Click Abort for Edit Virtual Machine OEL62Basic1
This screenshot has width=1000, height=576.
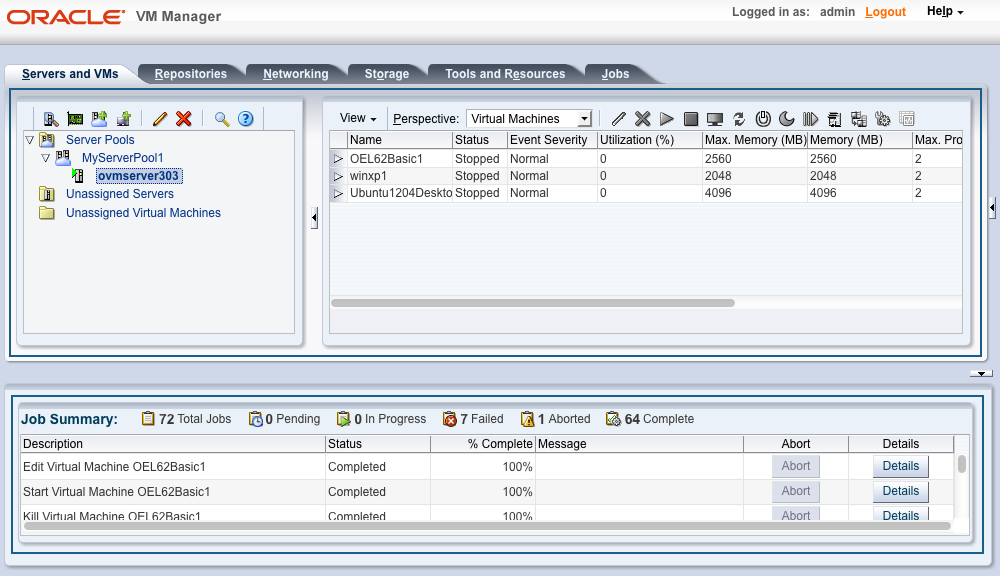[796, 466]
